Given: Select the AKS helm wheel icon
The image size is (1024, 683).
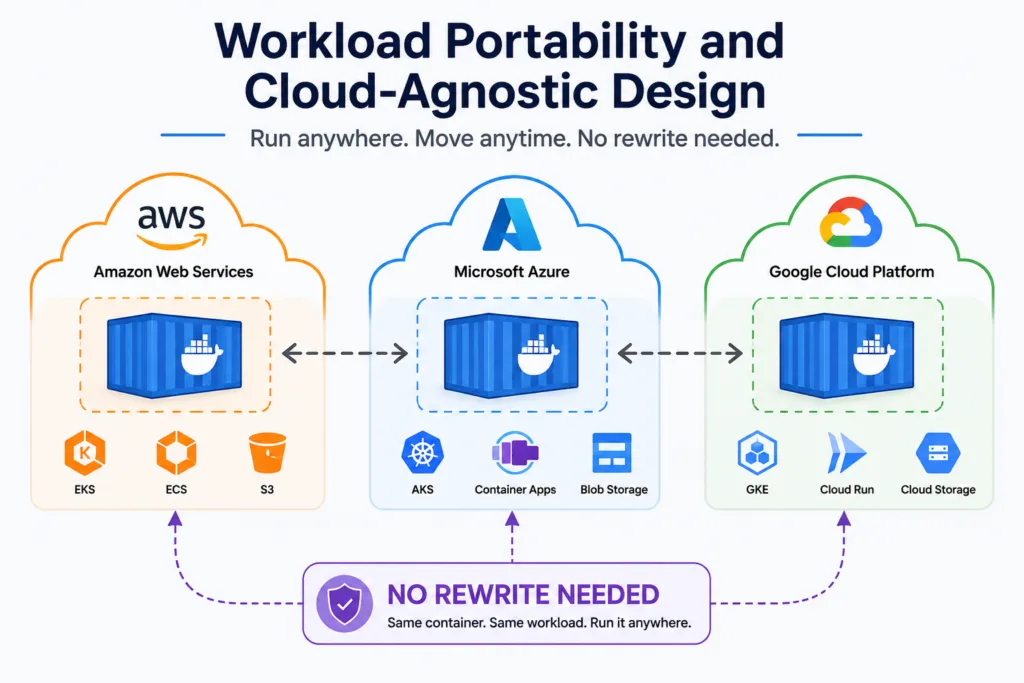Looking at the screenshot, I should pyautogui.click(x=423, y=453).
